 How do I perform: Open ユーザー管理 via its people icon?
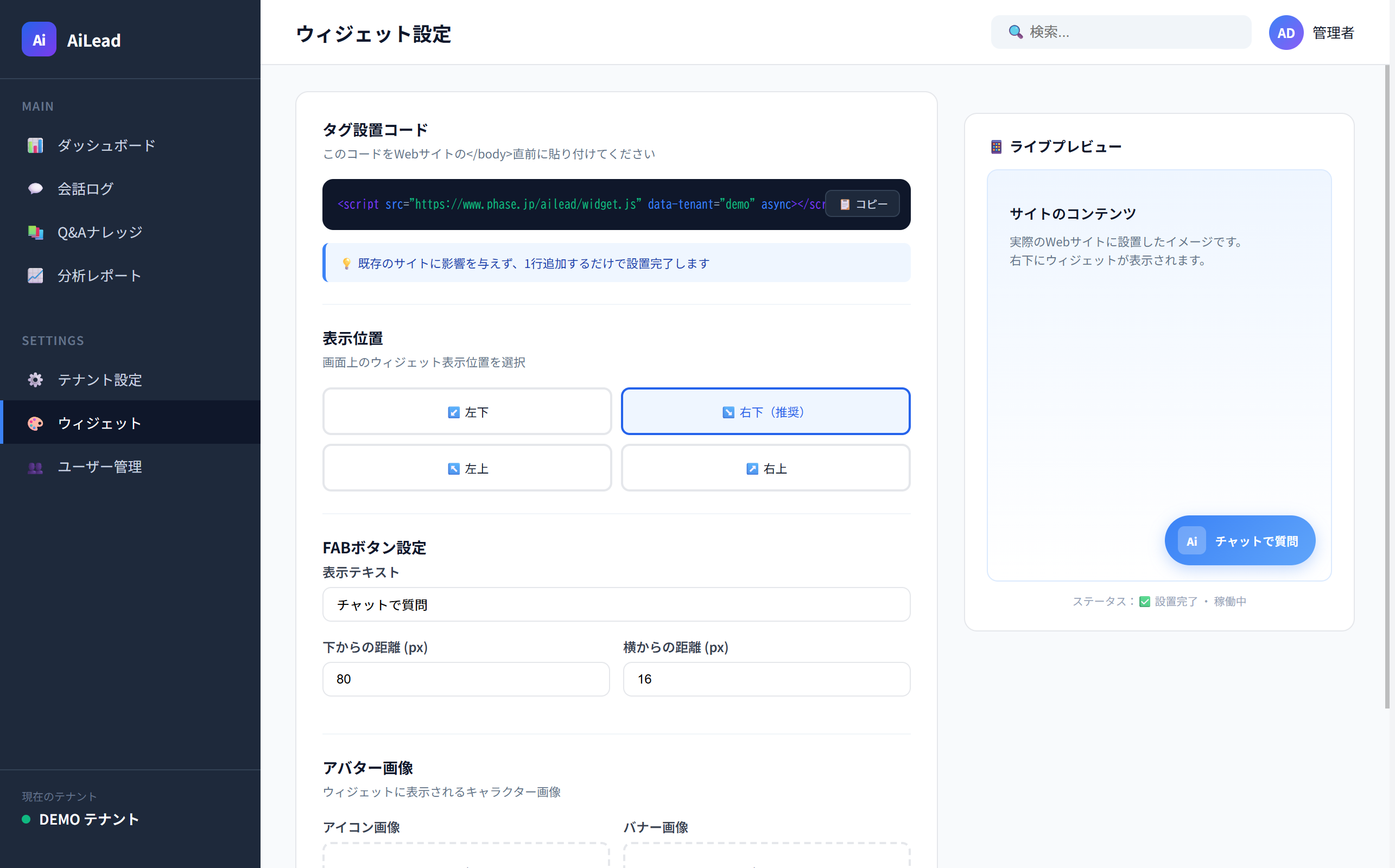pos(35,467)
